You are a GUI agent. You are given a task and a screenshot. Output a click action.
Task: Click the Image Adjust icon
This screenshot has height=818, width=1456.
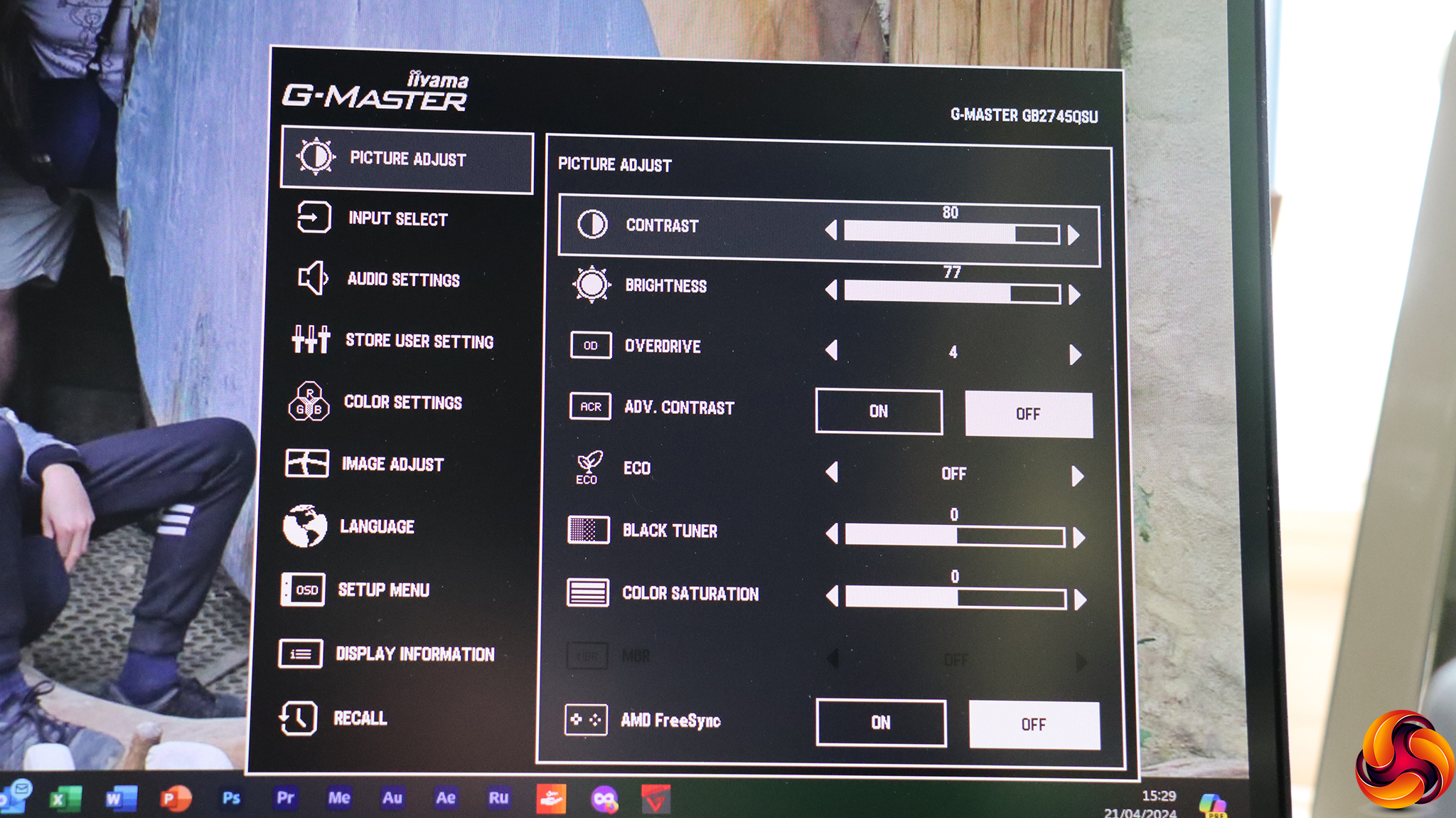306,463
